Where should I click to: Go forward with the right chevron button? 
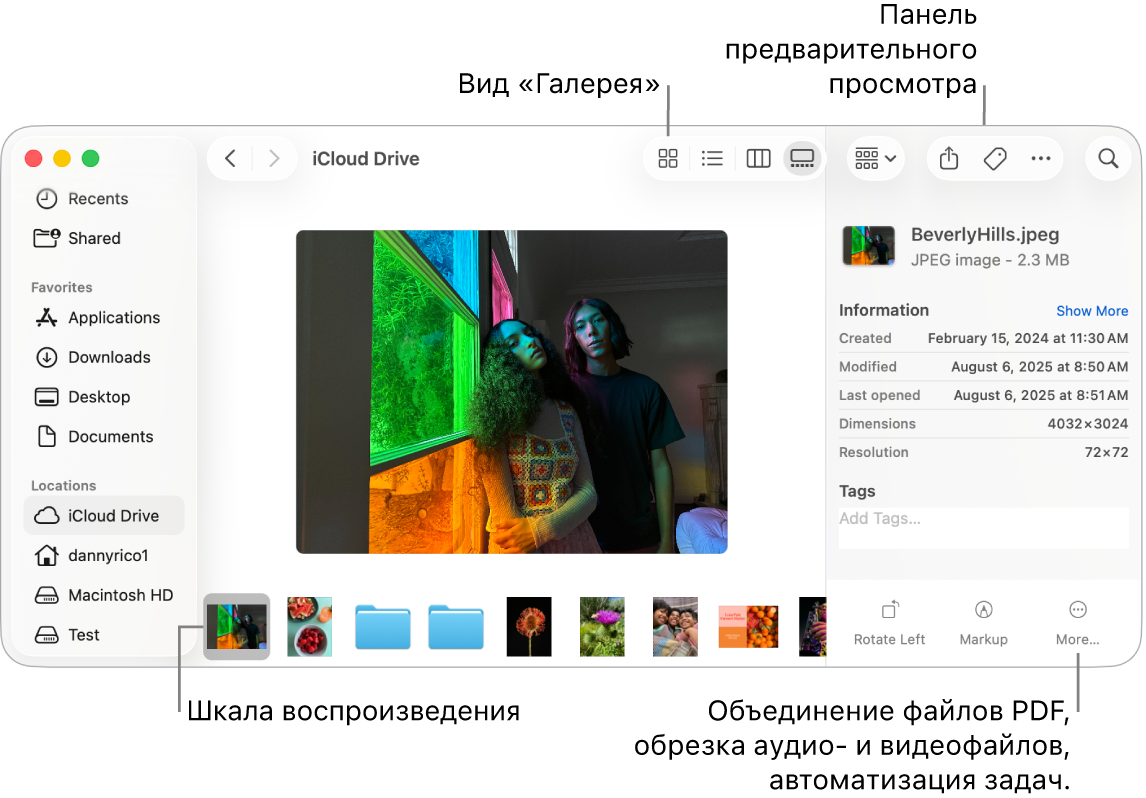click(274, 159)
